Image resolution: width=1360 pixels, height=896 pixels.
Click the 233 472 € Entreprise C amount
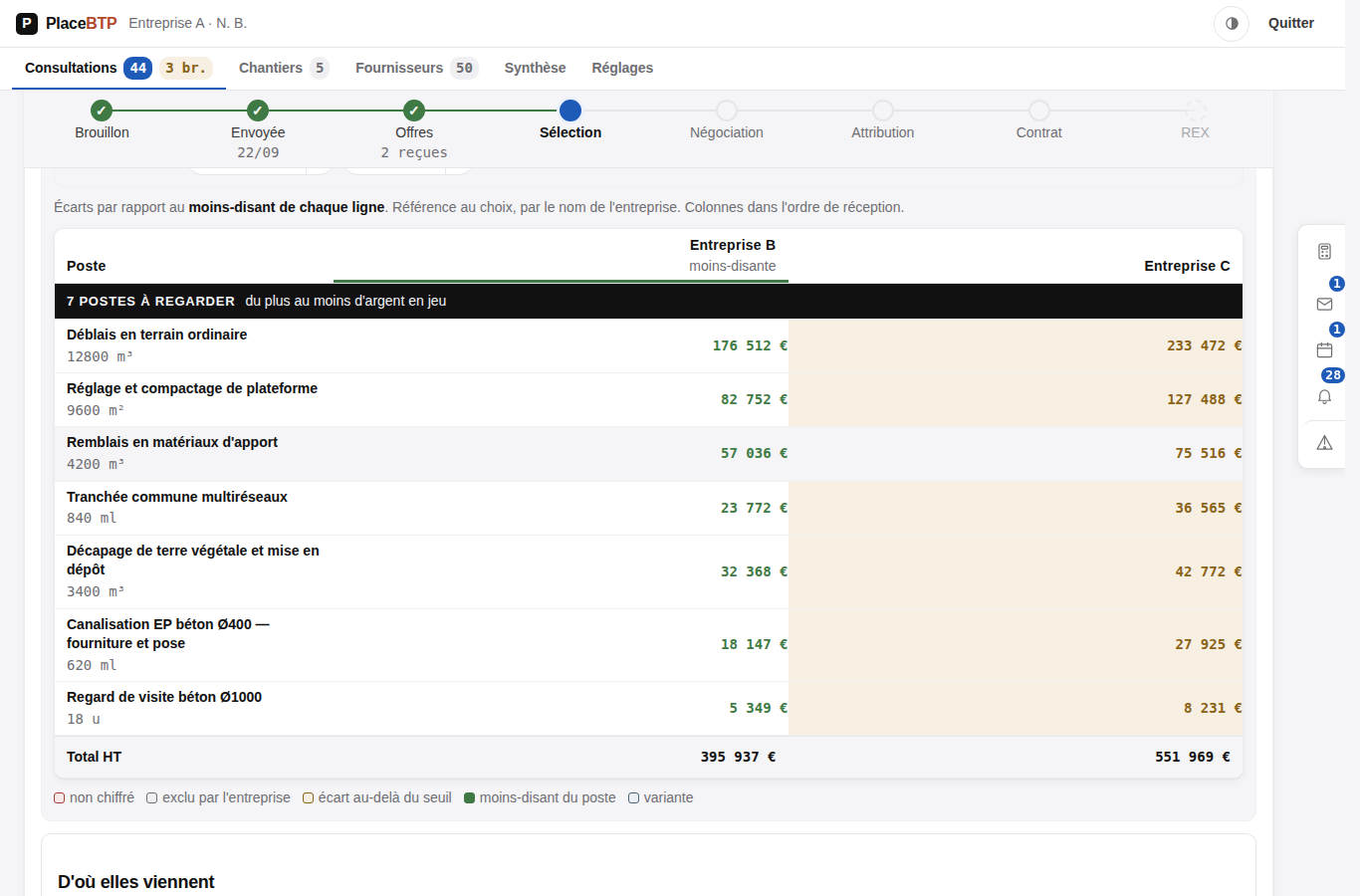[1205, 345]
